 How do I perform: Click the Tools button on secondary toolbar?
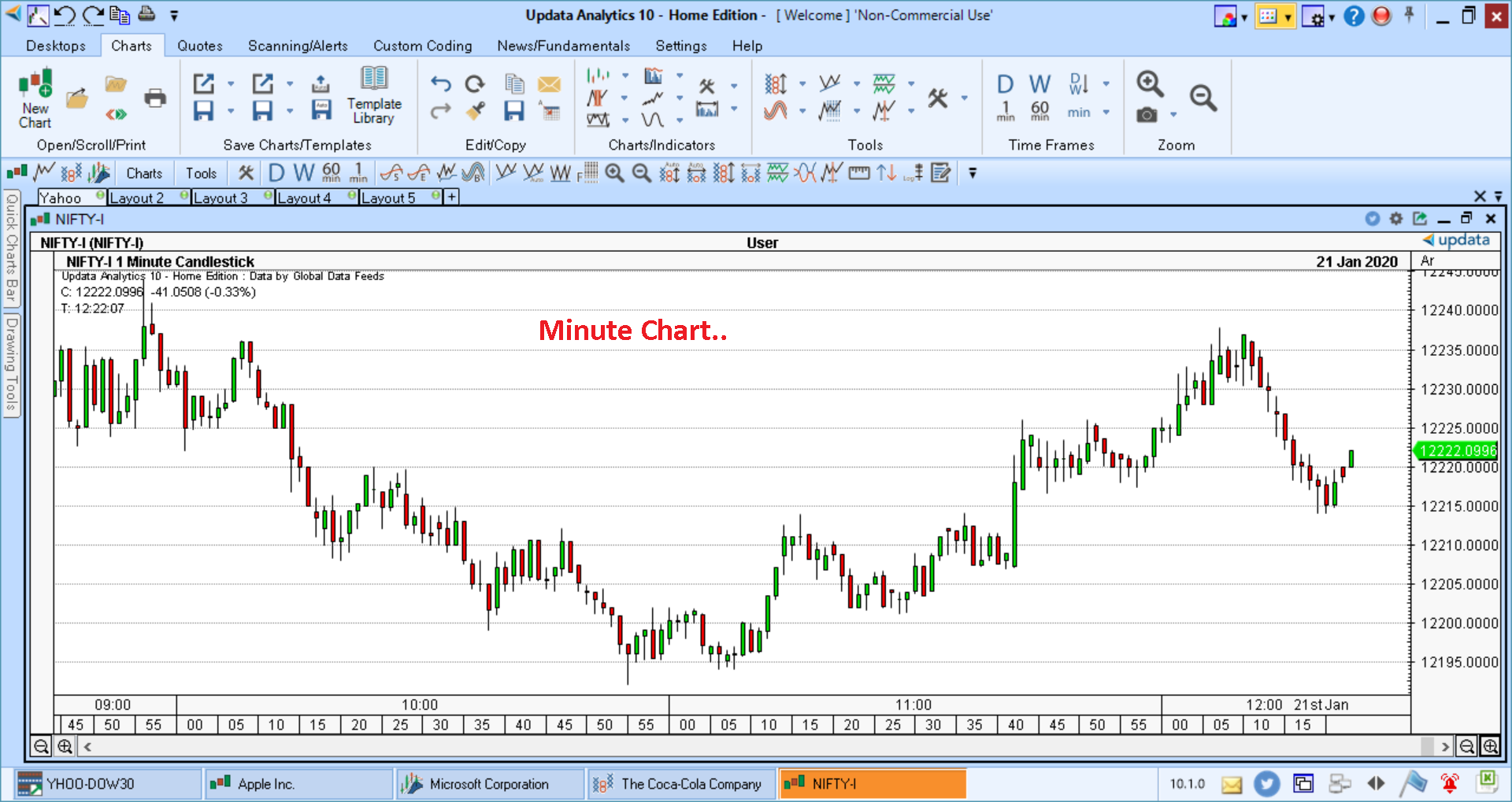tap(201, 173)
